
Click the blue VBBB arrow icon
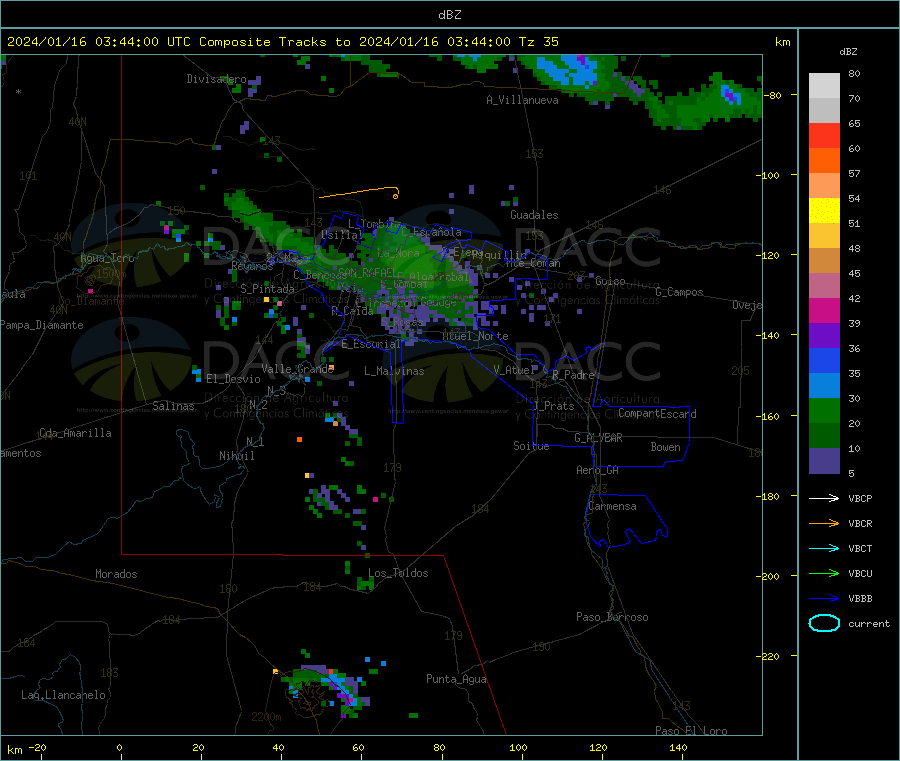click(824, 599)
